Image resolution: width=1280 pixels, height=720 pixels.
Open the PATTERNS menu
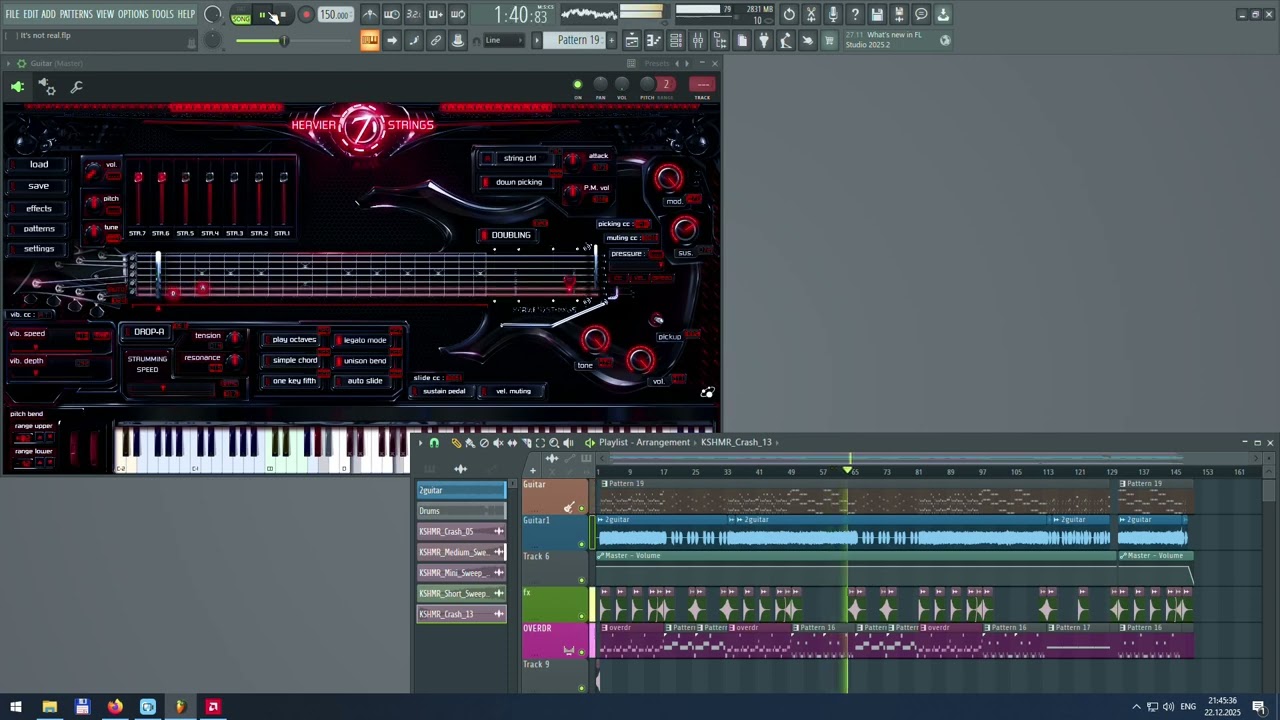point(76,14)
